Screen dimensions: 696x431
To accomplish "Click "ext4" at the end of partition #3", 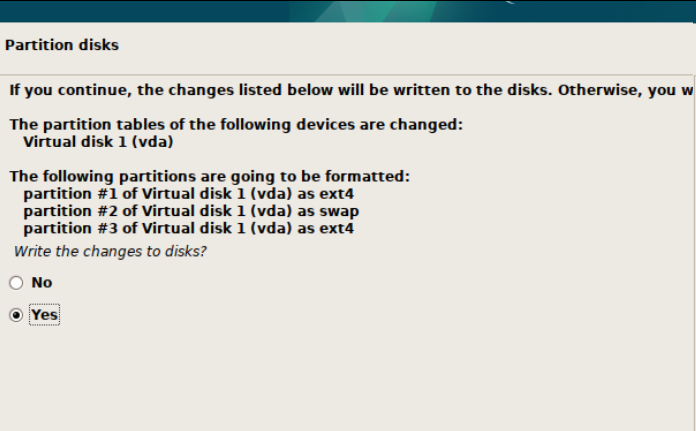I will pos(336,228).
